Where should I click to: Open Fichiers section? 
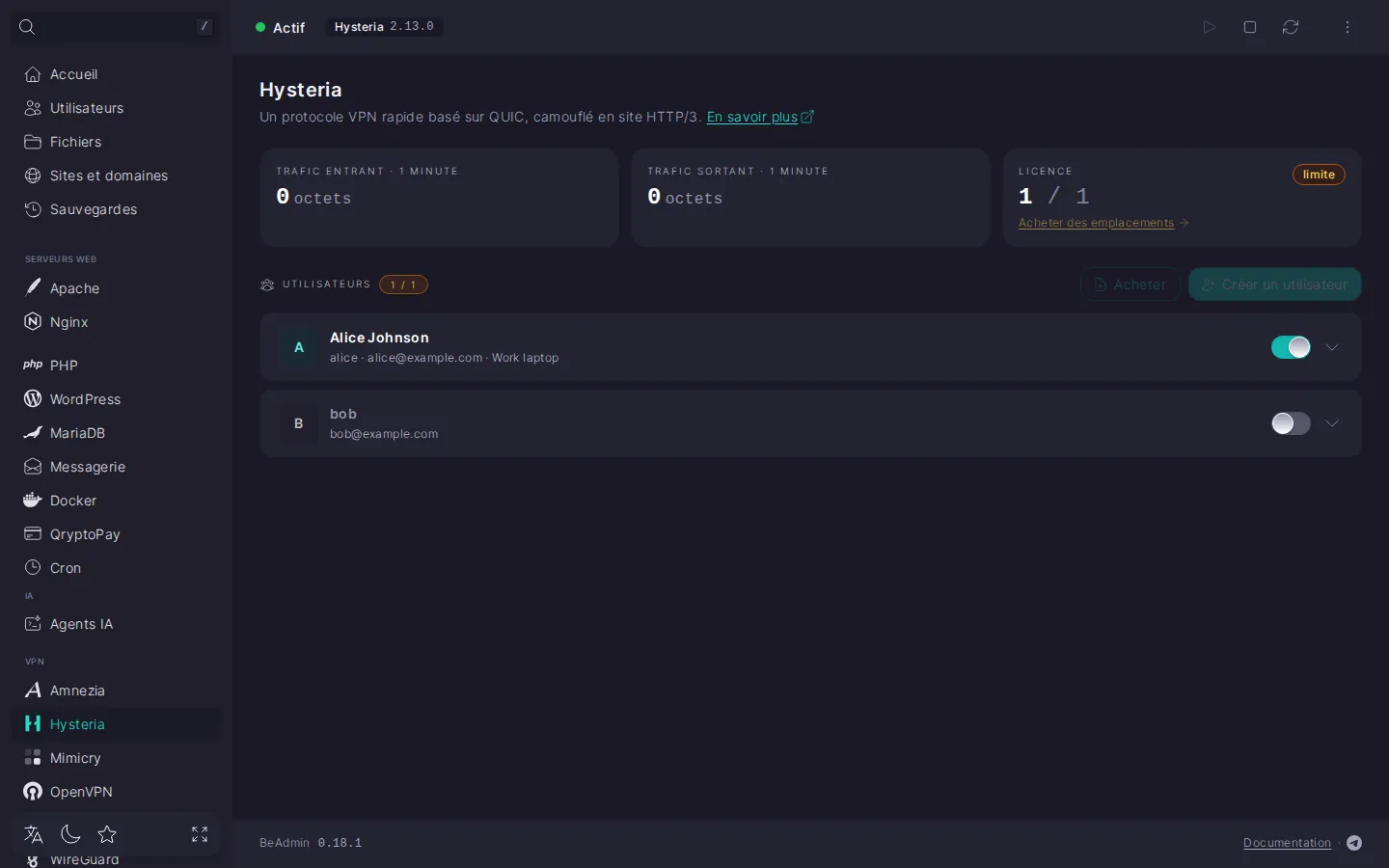116,142
